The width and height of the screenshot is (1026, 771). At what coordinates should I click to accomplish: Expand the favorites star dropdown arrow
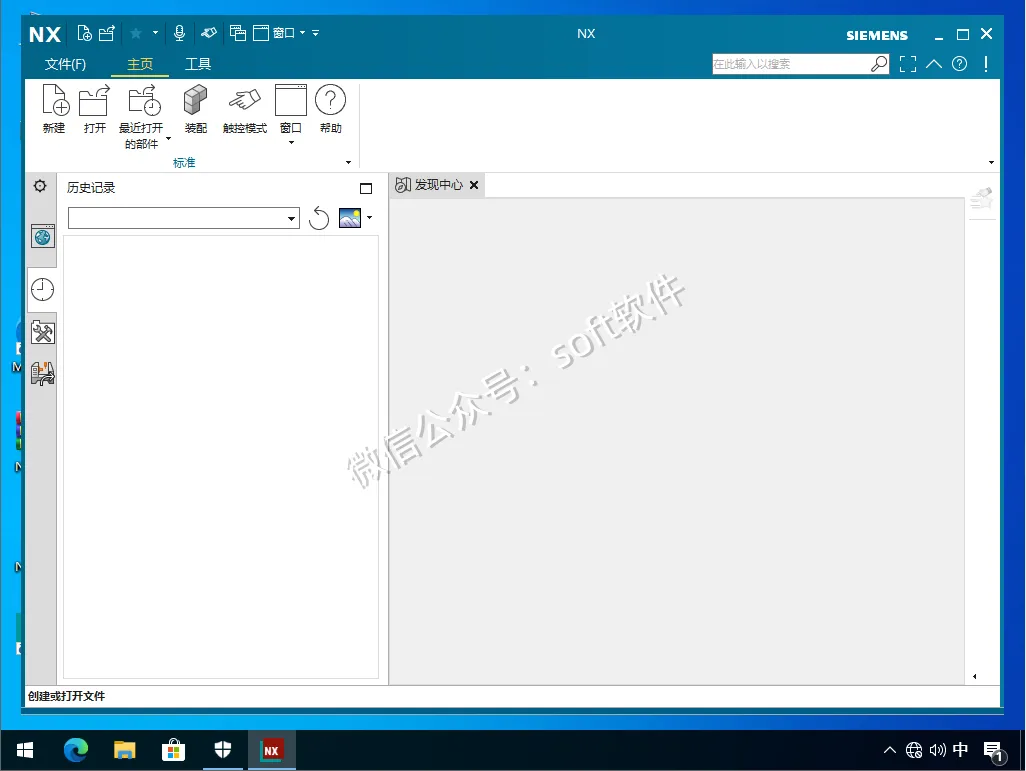point(155,32)
